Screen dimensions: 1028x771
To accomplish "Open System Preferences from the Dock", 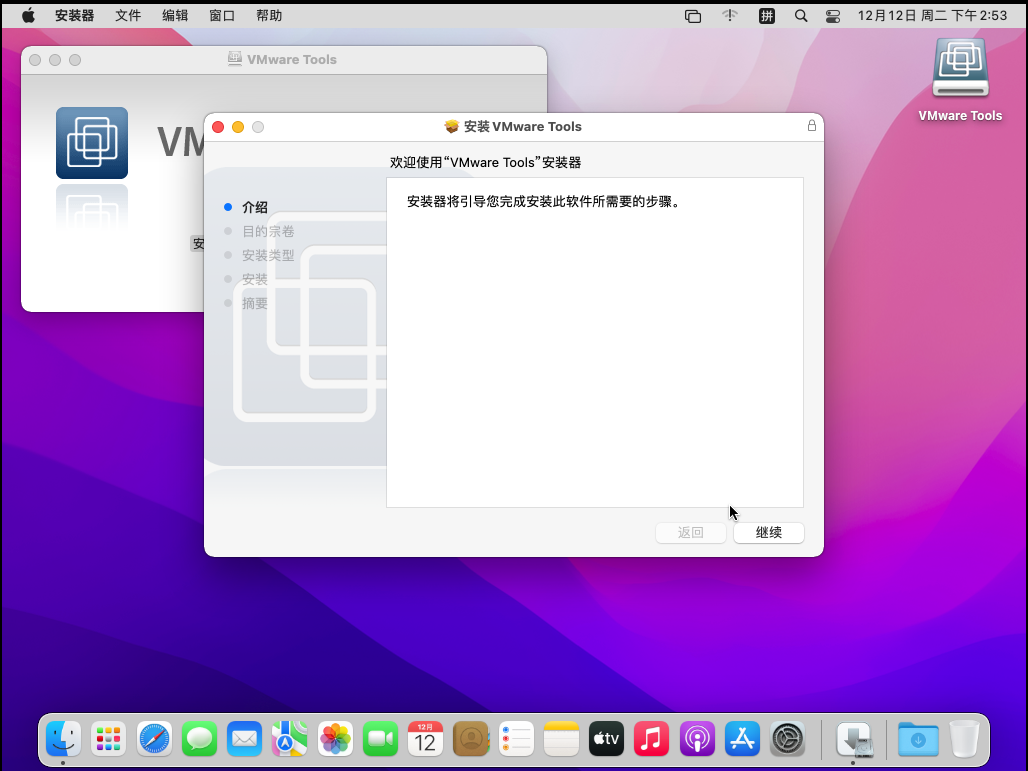I will tap(787, 738).
